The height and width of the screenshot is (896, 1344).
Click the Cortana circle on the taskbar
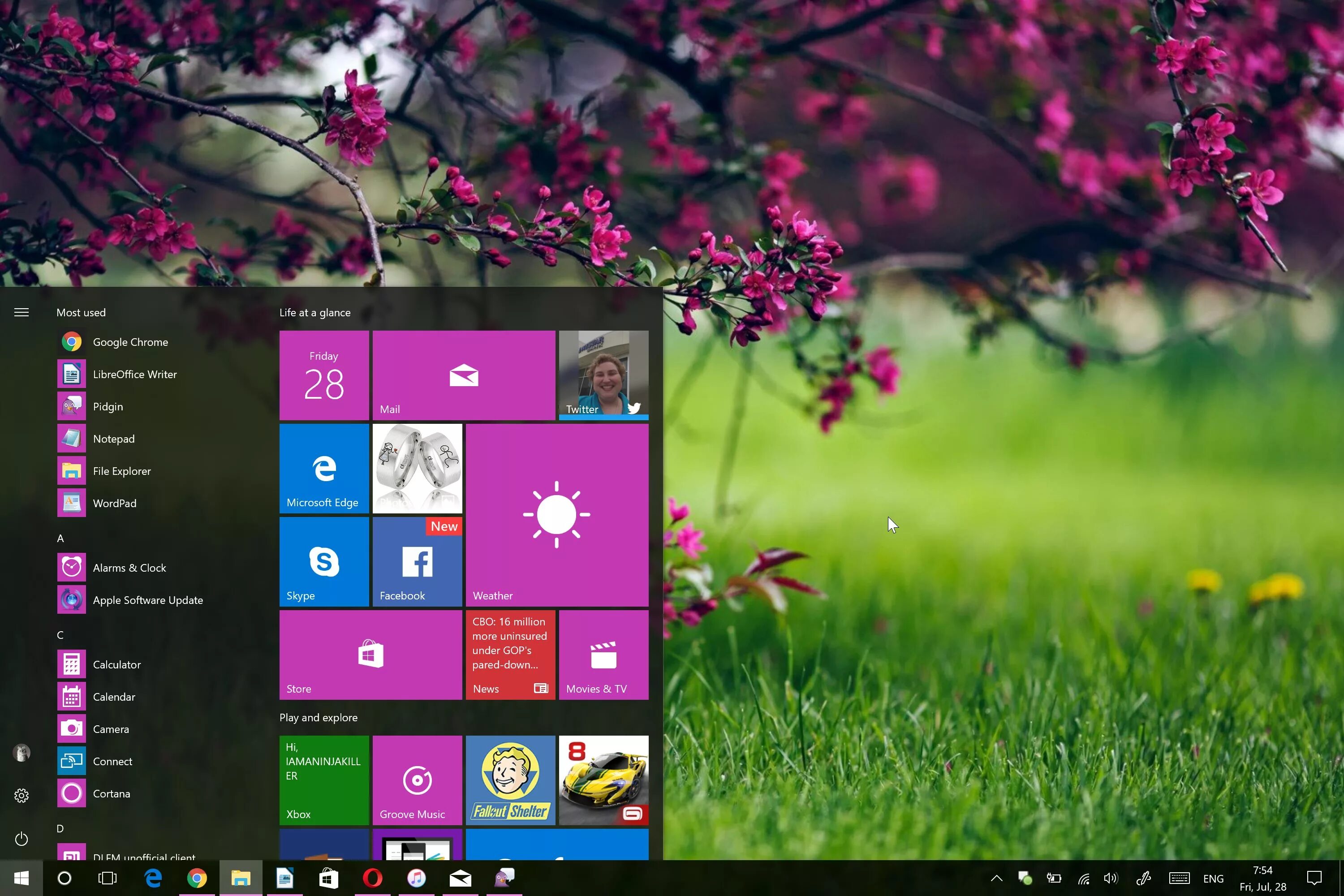[65, 878]
